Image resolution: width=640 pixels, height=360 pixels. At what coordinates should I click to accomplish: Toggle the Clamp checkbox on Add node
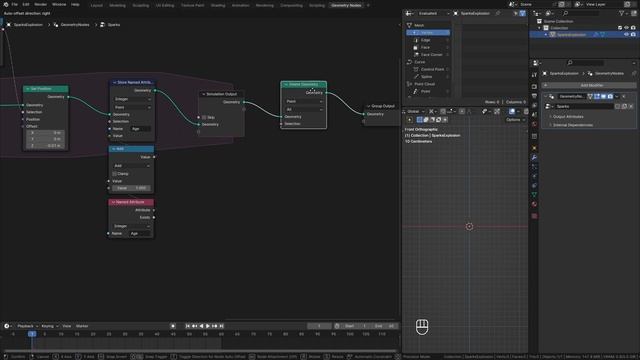115,174
